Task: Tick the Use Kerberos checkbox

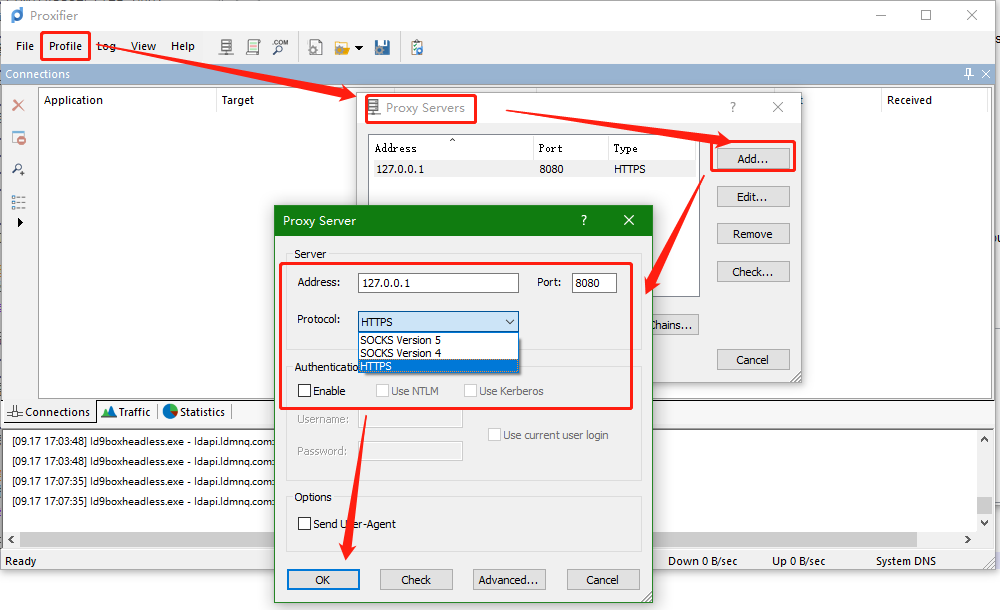Action: click(471, 391)
